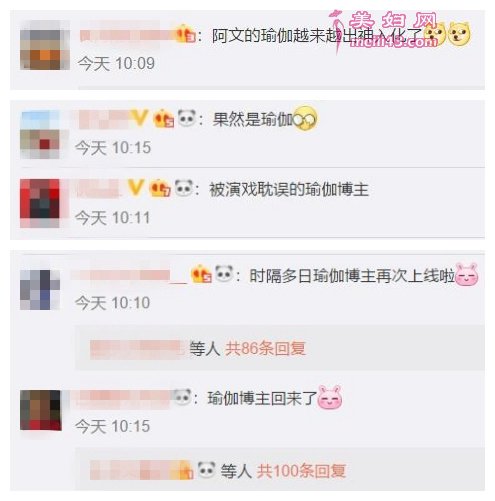Open the avatar beside 瑜伽博主回来了 comment
This screenshot has width=495, height=501.
click(41, 410)
